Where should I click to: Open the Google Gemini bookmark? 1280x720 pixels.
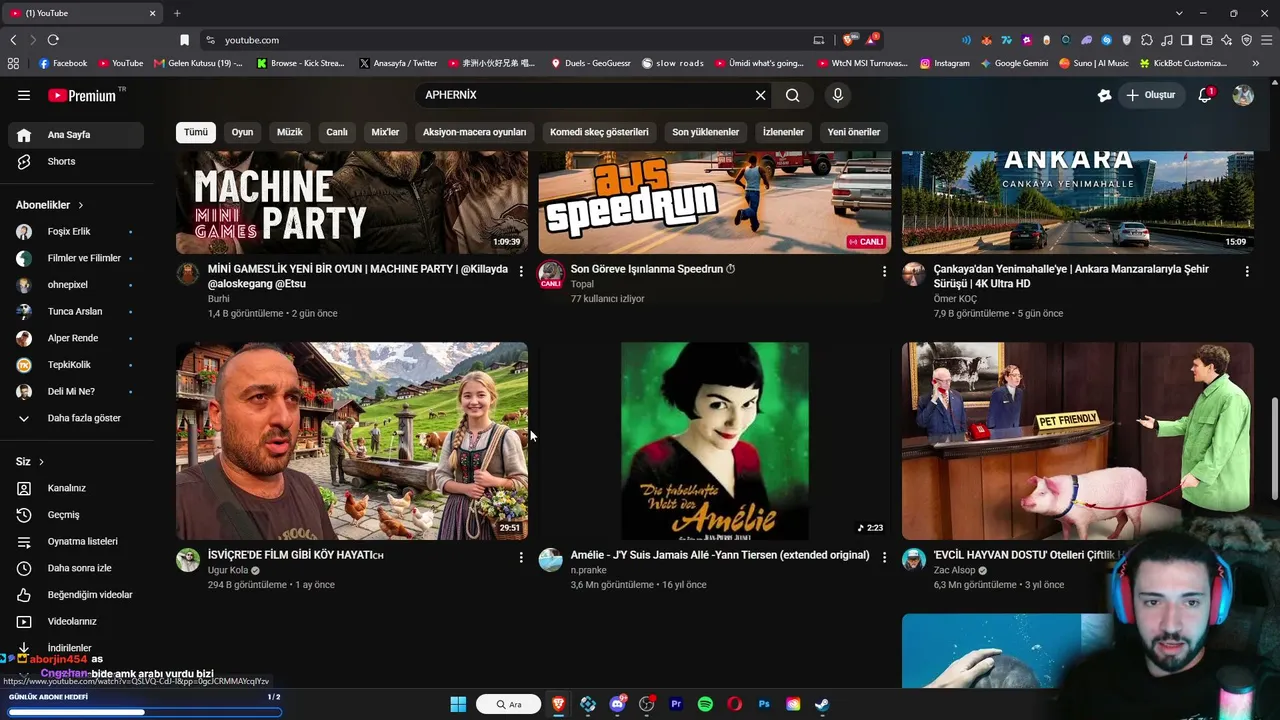[1014, 63]
